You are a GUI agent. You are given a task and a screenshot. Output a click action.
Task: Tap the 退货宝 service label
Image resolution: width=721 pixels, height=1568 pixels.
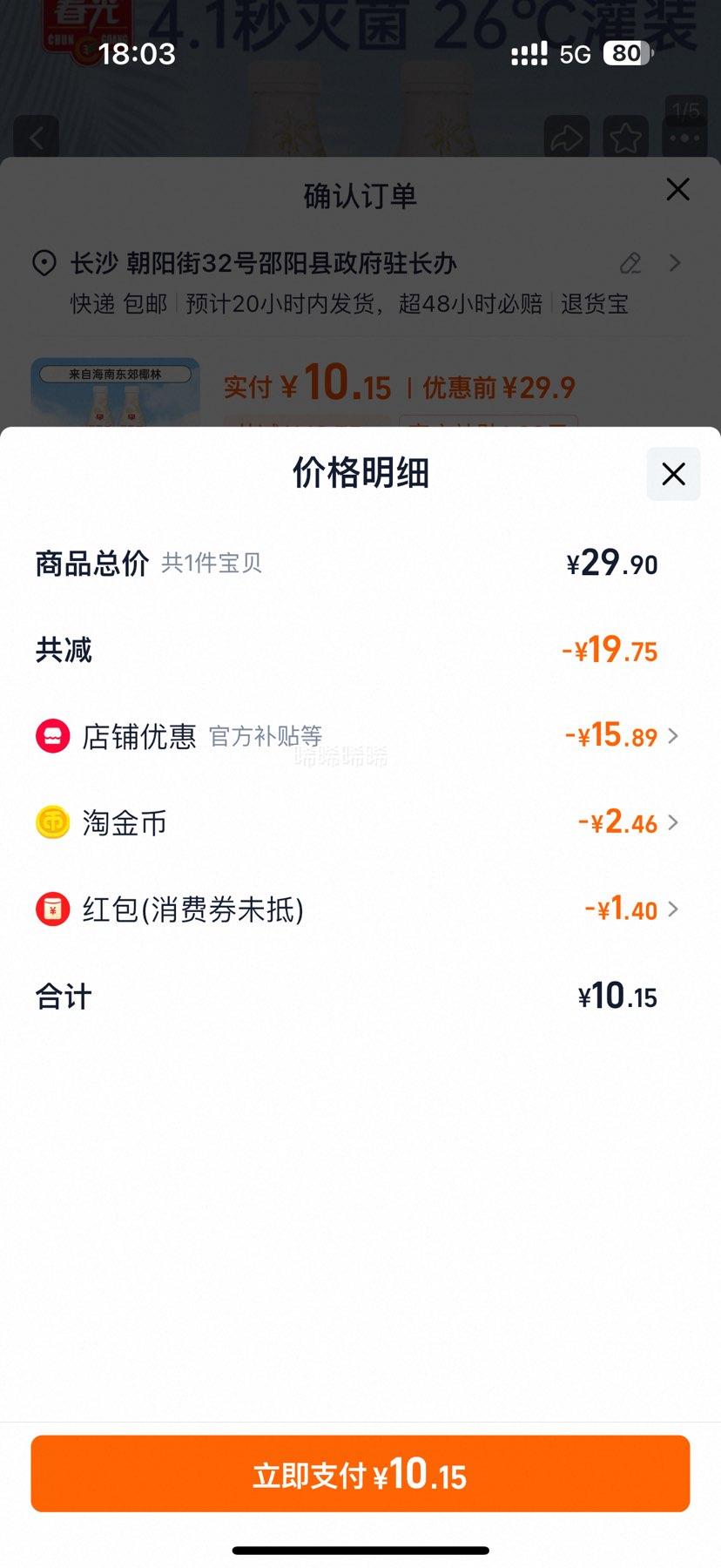tap(595, 304)
